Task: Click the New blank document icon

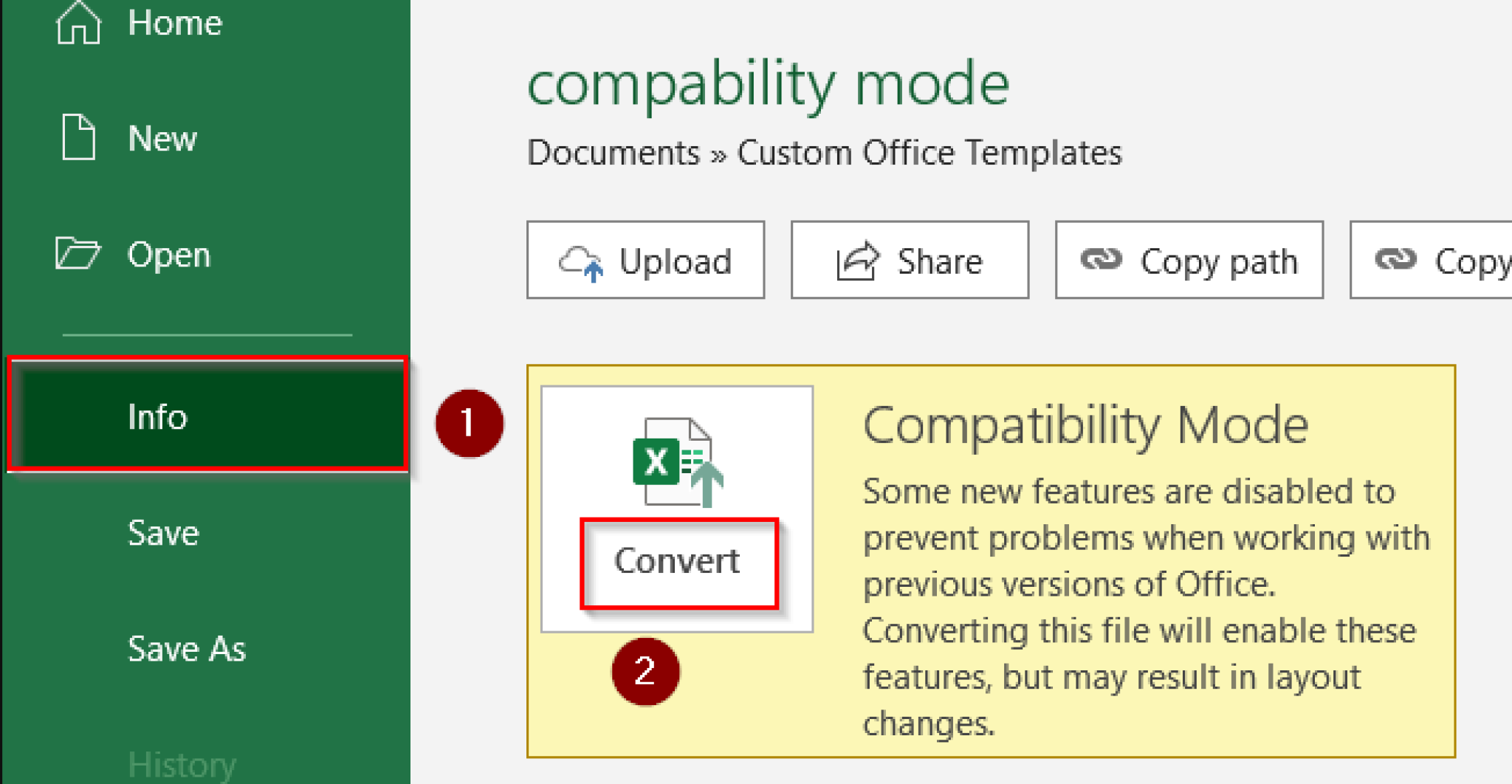Action: 78,137
